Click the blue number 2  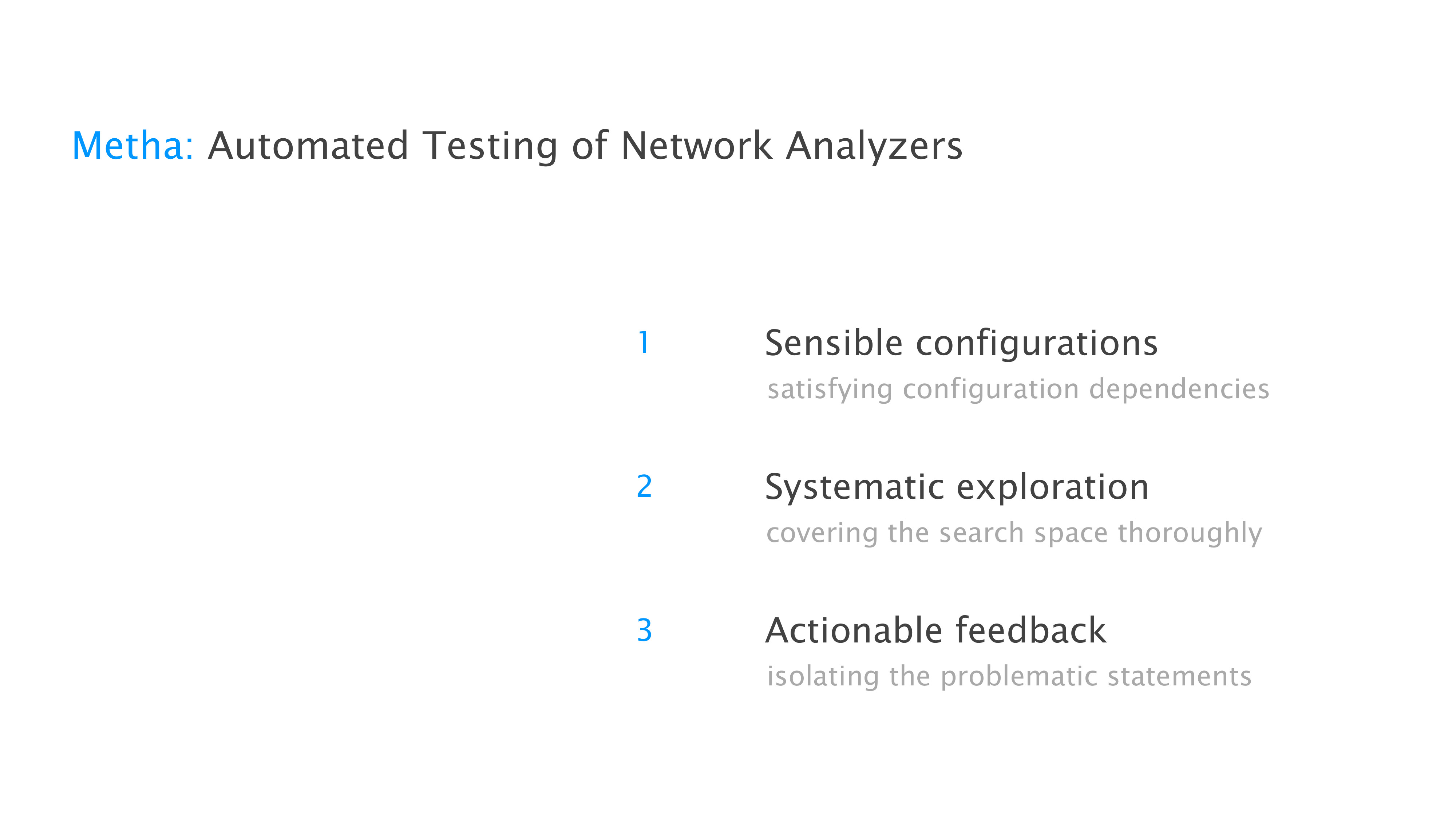(644, 486)
